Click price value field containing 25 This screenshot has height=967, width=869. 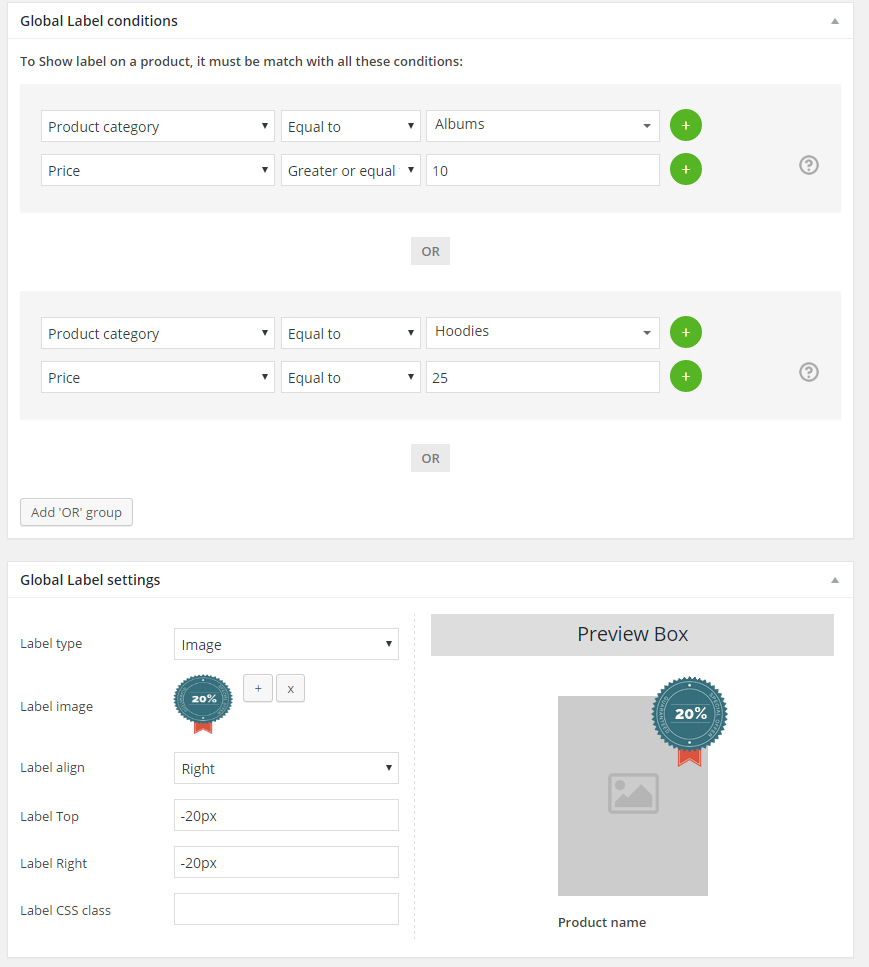tap(543, 377)
